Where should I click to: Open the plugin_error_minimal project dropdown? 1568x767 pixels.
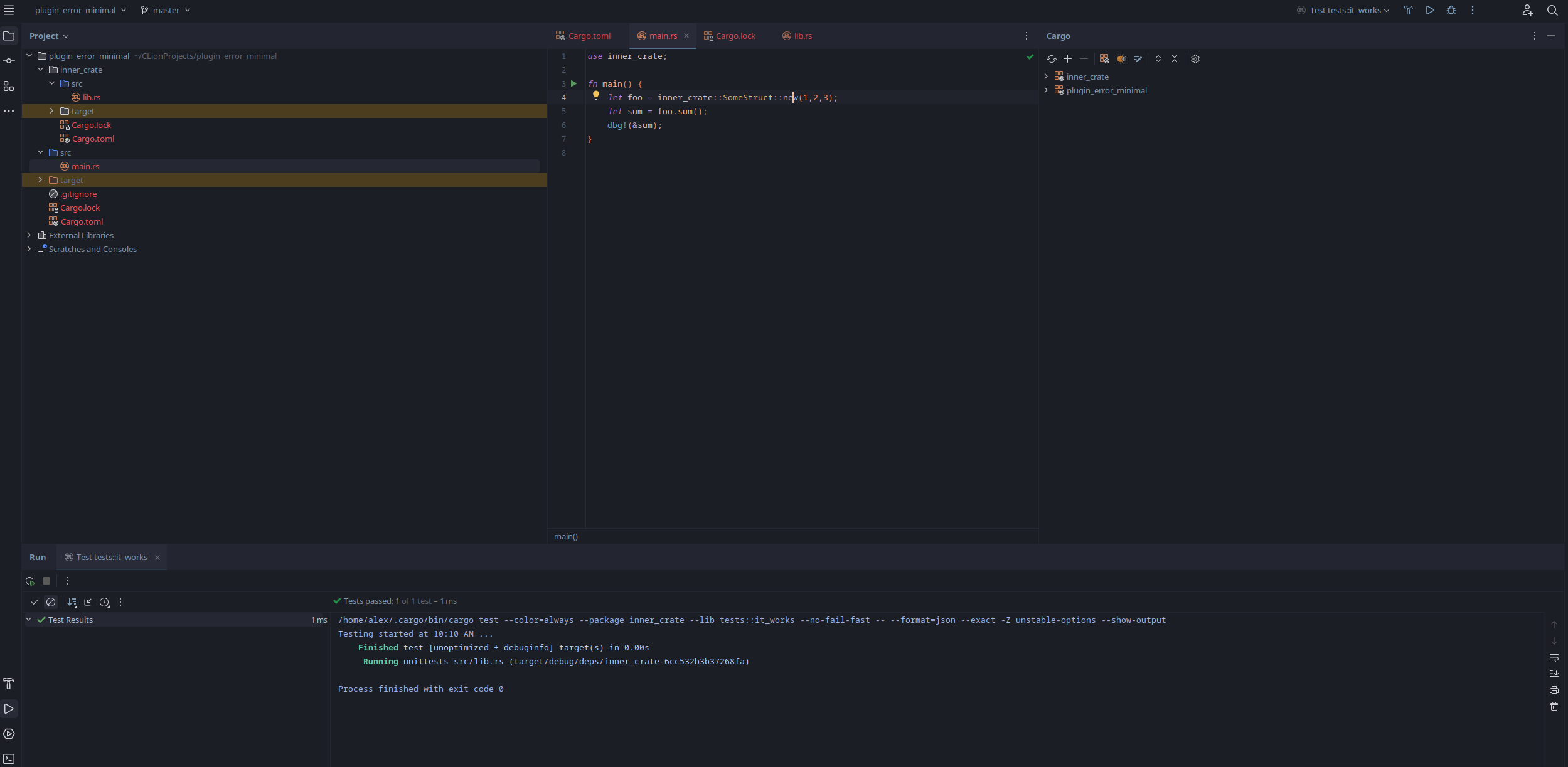[80, 10]
